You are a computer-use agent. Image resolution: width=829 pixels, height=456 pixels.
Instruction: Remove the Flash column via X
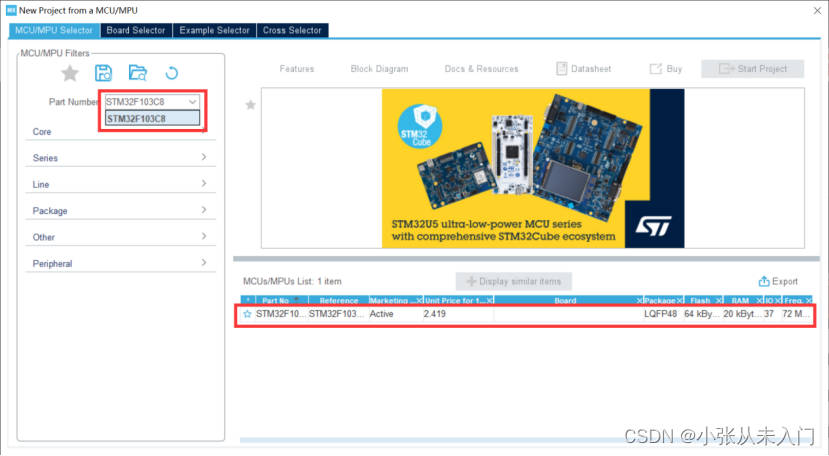coord(719,300)
